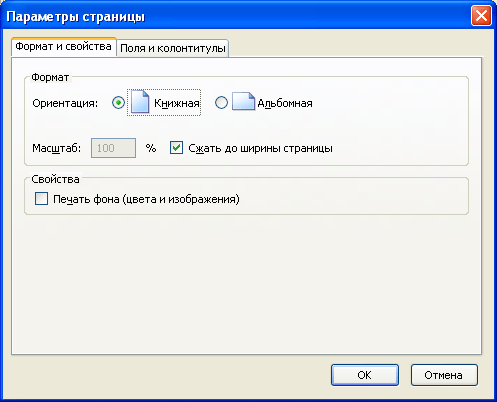Click the Ориентация: label

[65, 103]
